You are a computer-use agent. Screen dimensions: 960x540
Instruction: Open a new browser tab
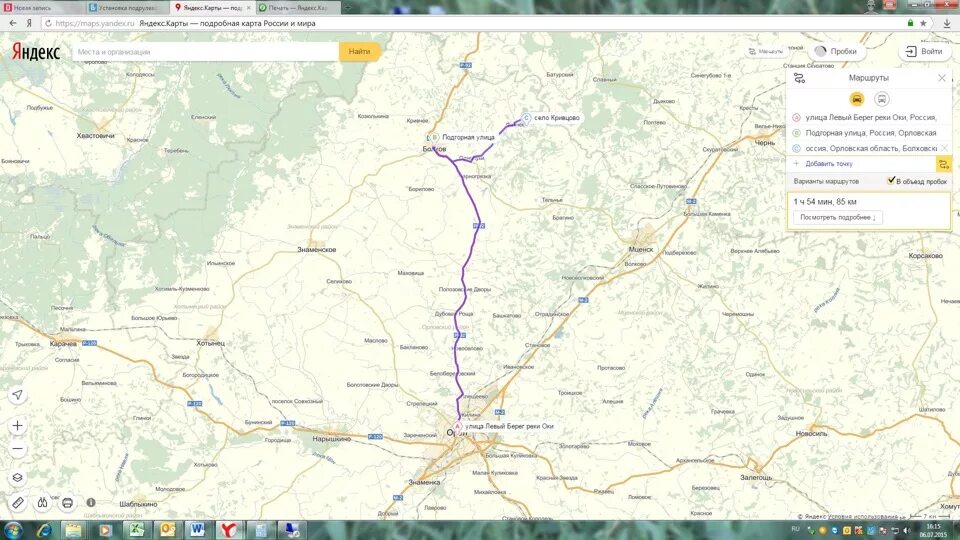click(347, 7)
